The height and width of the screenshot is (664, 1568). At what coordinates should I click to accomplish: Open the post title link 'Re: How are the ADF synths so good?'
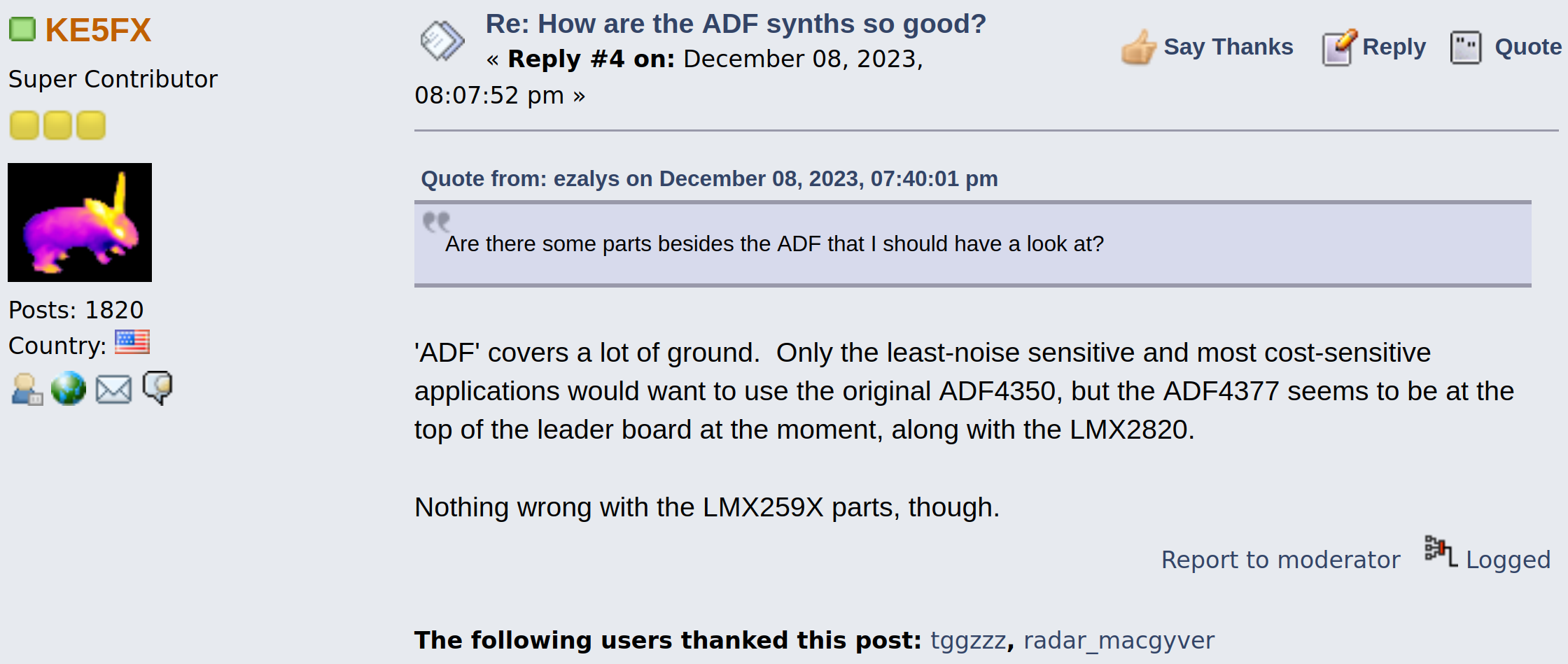pyautogui.click(x=735, y=24)
